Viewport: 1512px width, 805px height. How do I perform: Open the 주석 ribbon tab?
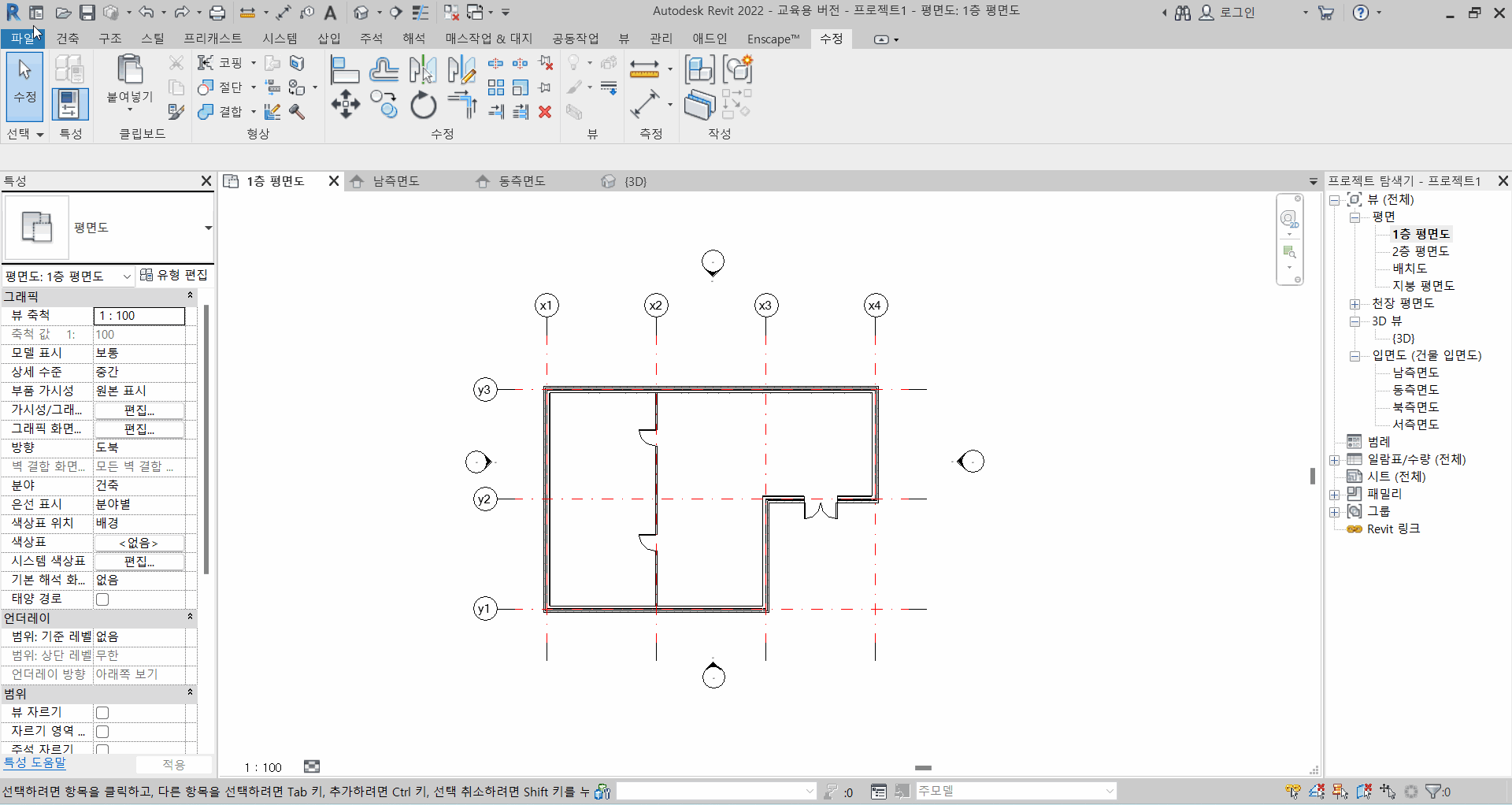click(x=371, y=39)
